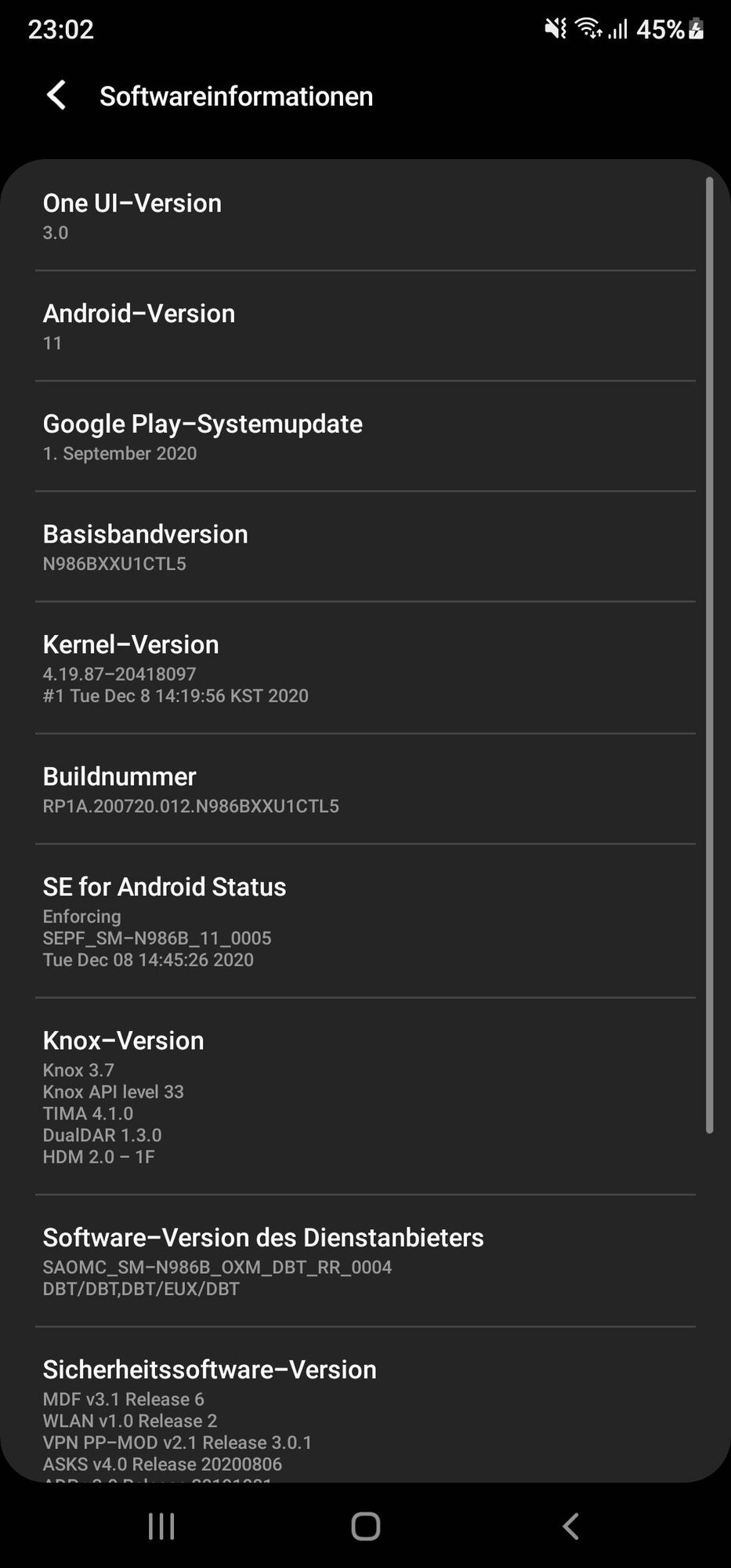Tap the Sicherheitssoftware-Version entry
The height and width of the screenshot is (1568, 731).
[x=365, y=1405]
